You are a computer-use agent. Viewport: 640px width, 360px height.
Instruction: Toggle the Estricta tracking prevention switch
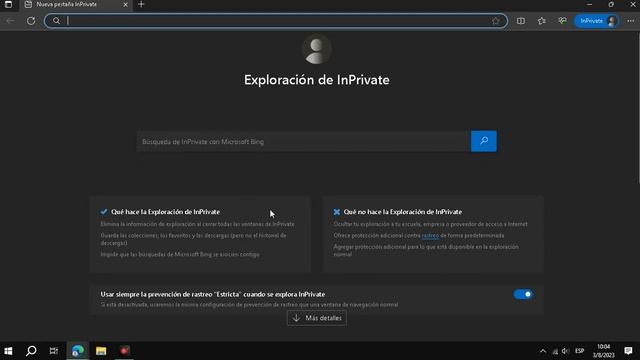[x=523, y=294]
